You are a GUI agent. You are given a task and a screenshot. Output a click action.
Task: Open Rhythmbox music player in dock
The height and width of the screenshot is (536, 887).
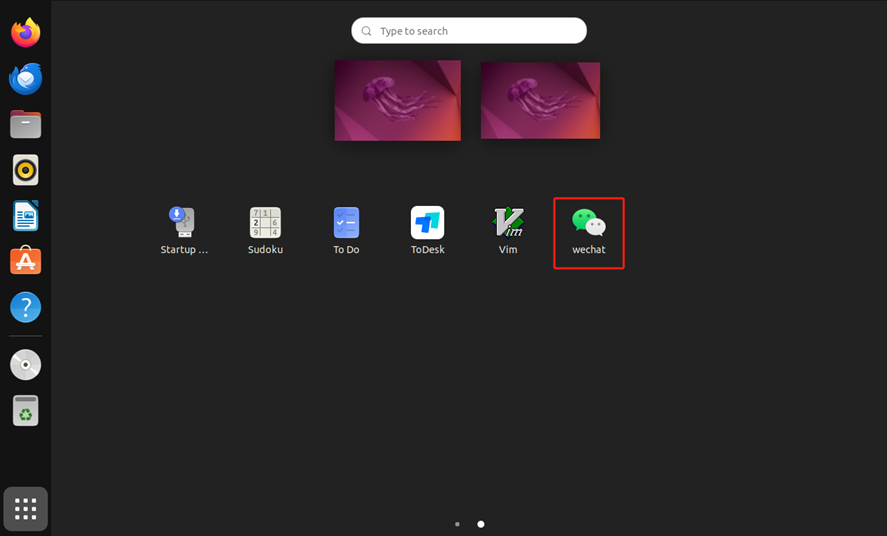(25, 170)
